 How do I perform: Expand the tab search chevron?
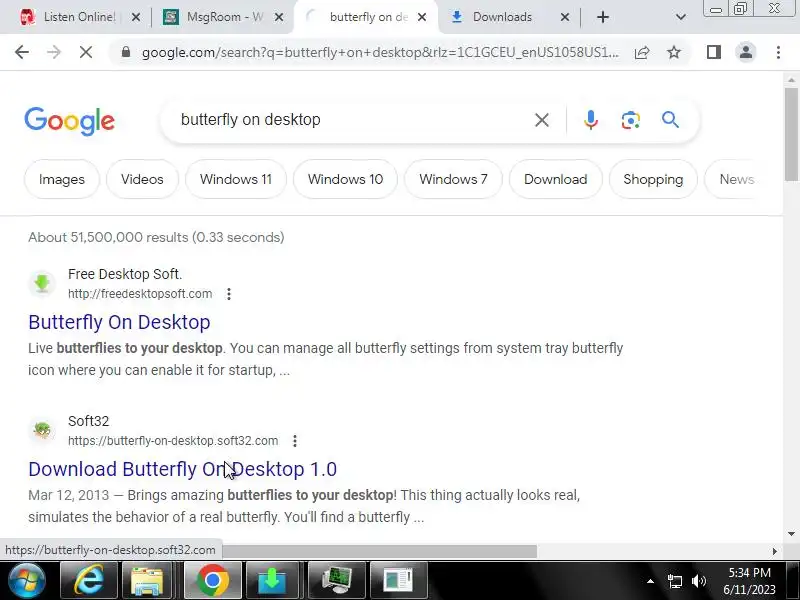pyautogui.click(x=681, y=17)
